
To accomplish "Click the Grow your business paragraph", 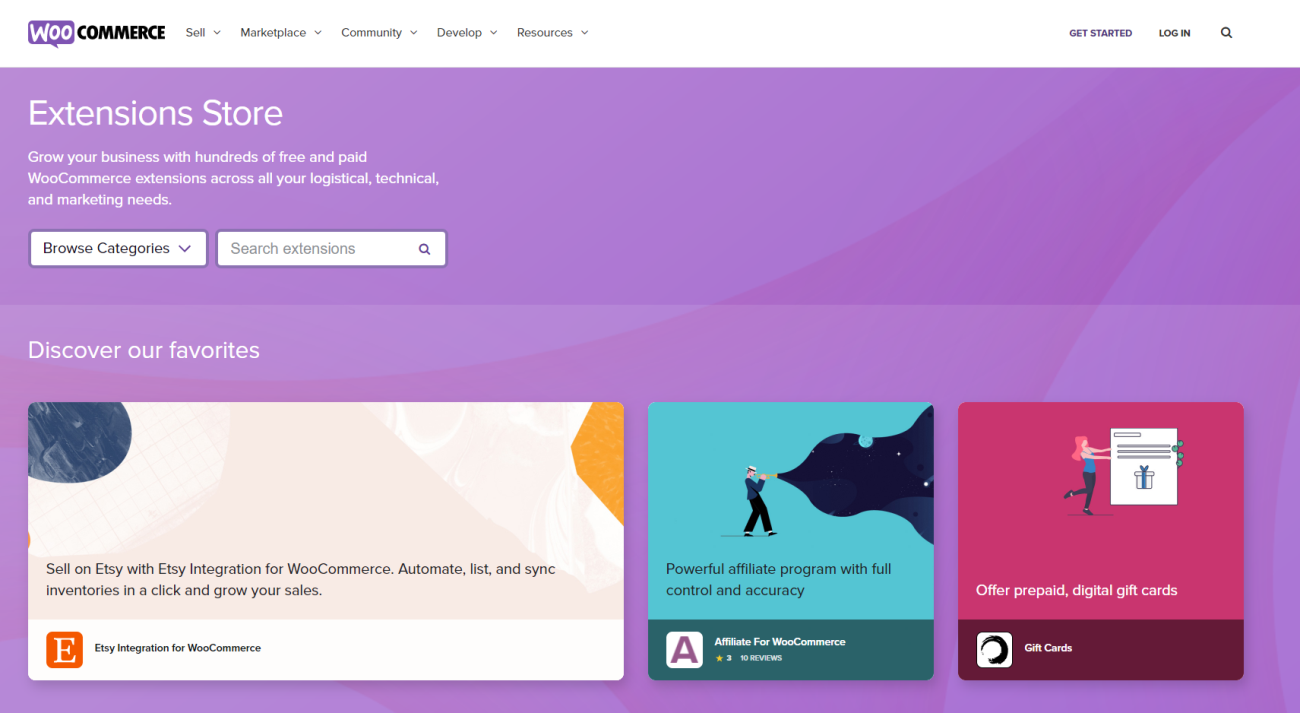I will [233, 178].
